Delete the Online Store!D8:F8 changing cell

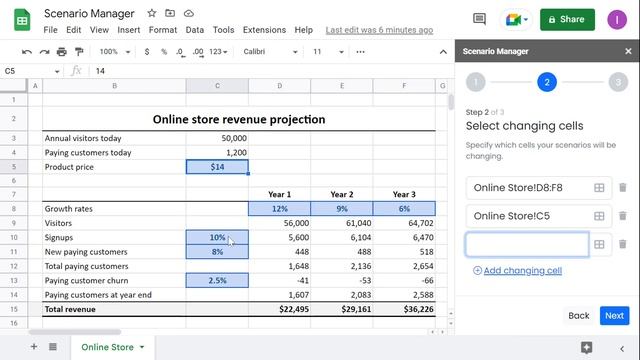point(622,187)
